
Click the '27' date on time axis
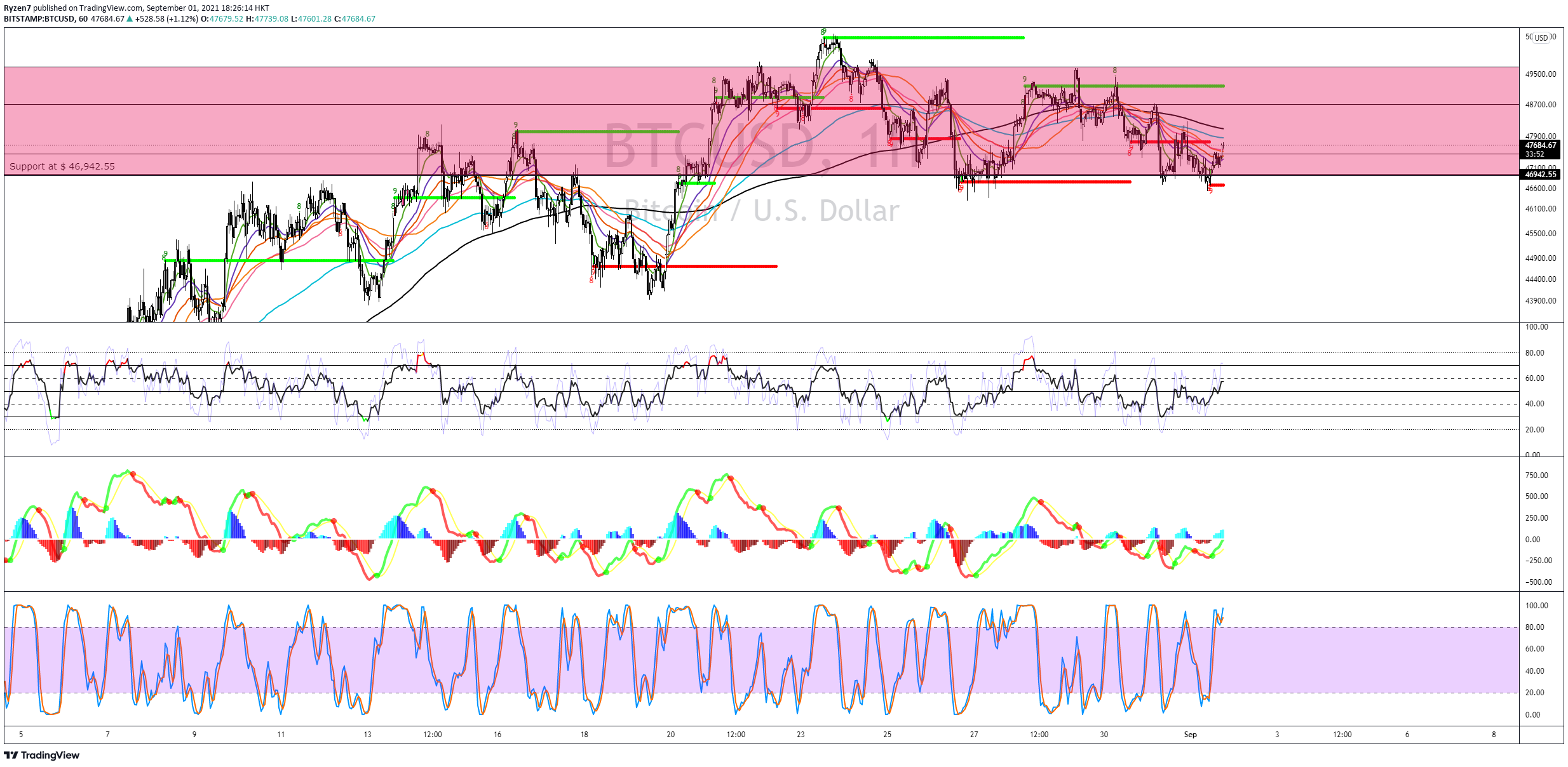point(974,735)
